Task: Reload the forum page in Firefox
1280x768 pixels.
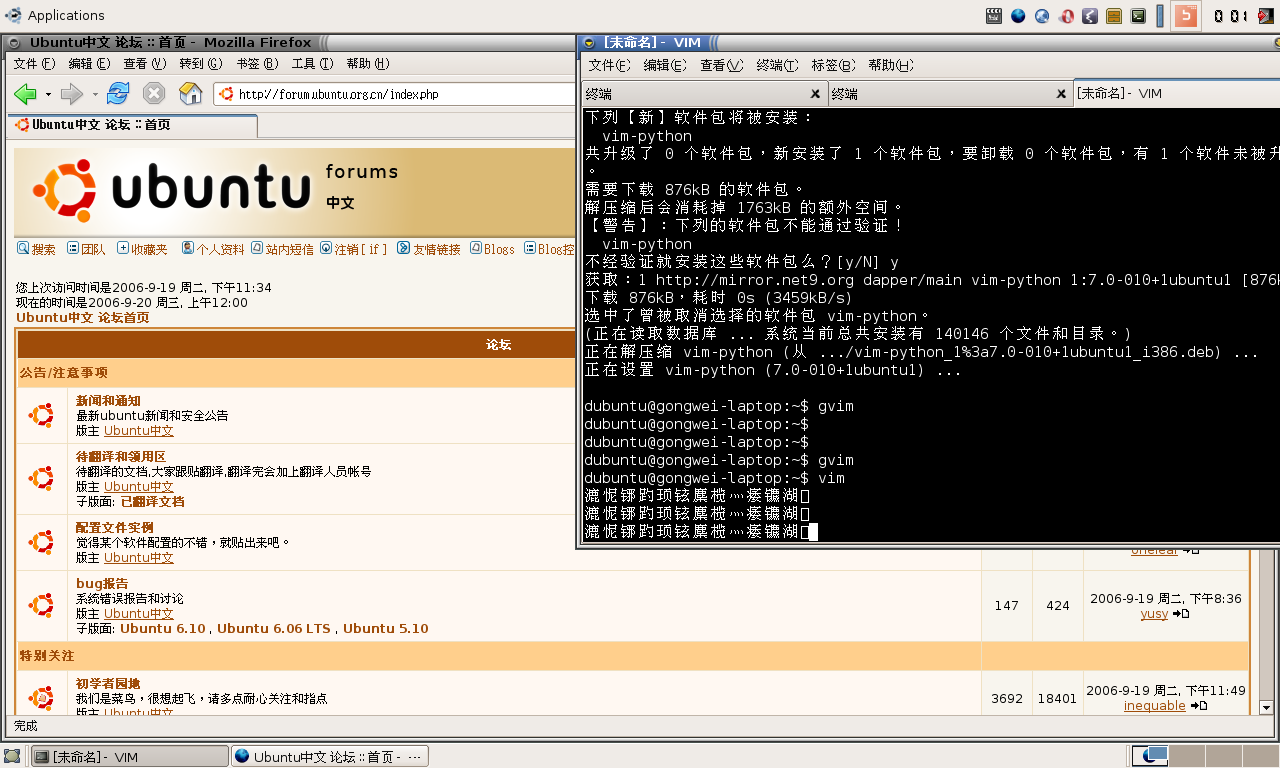Action: point(118,94)
